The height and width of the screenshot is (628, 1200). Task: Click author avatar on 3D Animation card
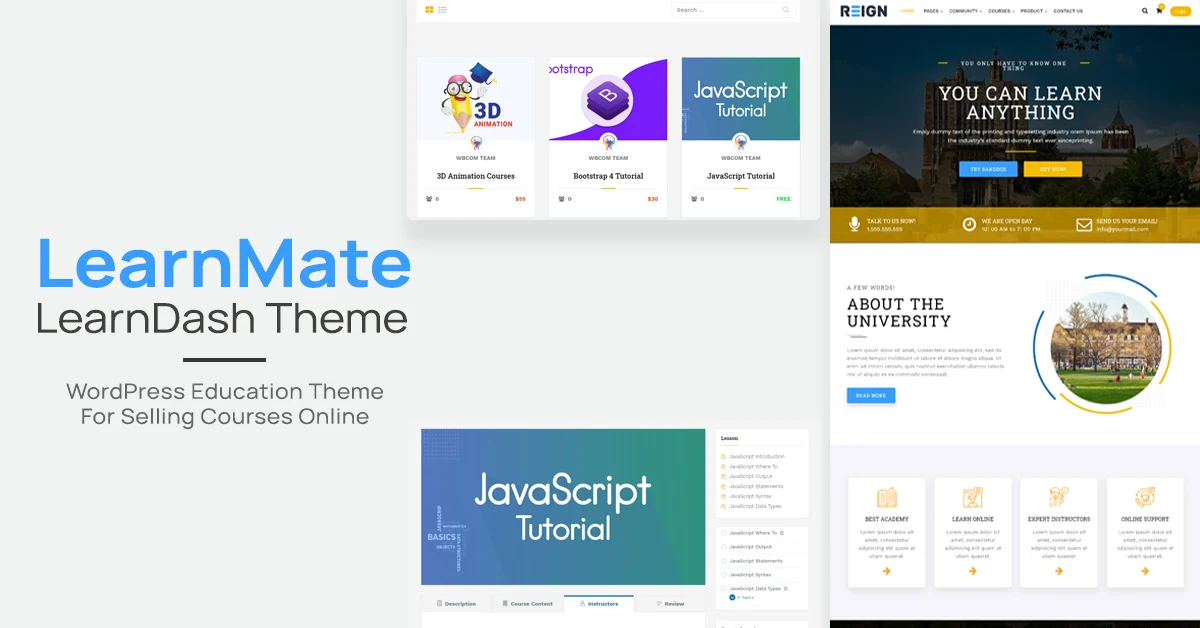pyautogui.click(x=476, y=142)
